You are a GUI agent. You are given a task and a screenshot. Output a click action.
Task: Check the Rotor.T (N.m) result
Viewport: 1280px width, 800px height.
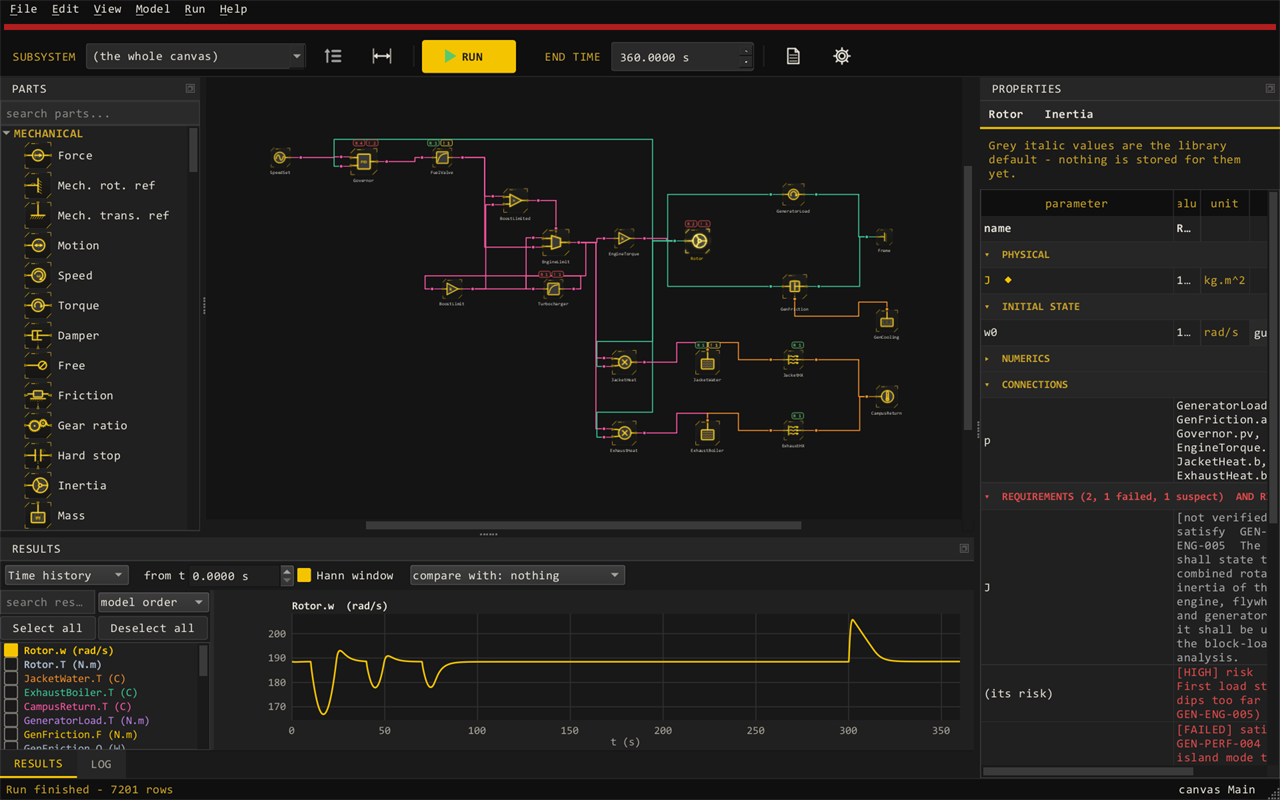[x=11, y=665]
